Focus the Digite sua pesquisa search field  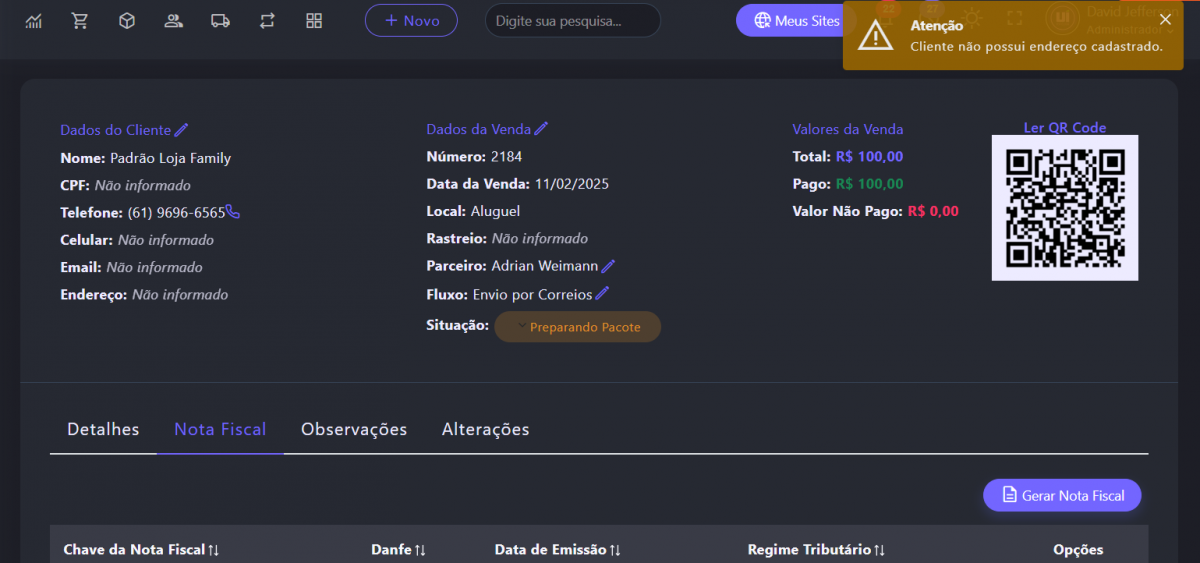pos(572,21)
